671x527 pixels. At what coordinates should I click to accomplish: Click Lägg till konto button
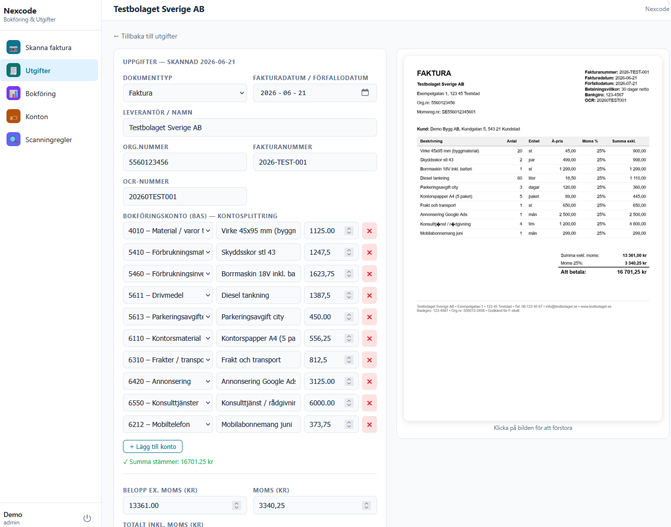click(153, 447)
